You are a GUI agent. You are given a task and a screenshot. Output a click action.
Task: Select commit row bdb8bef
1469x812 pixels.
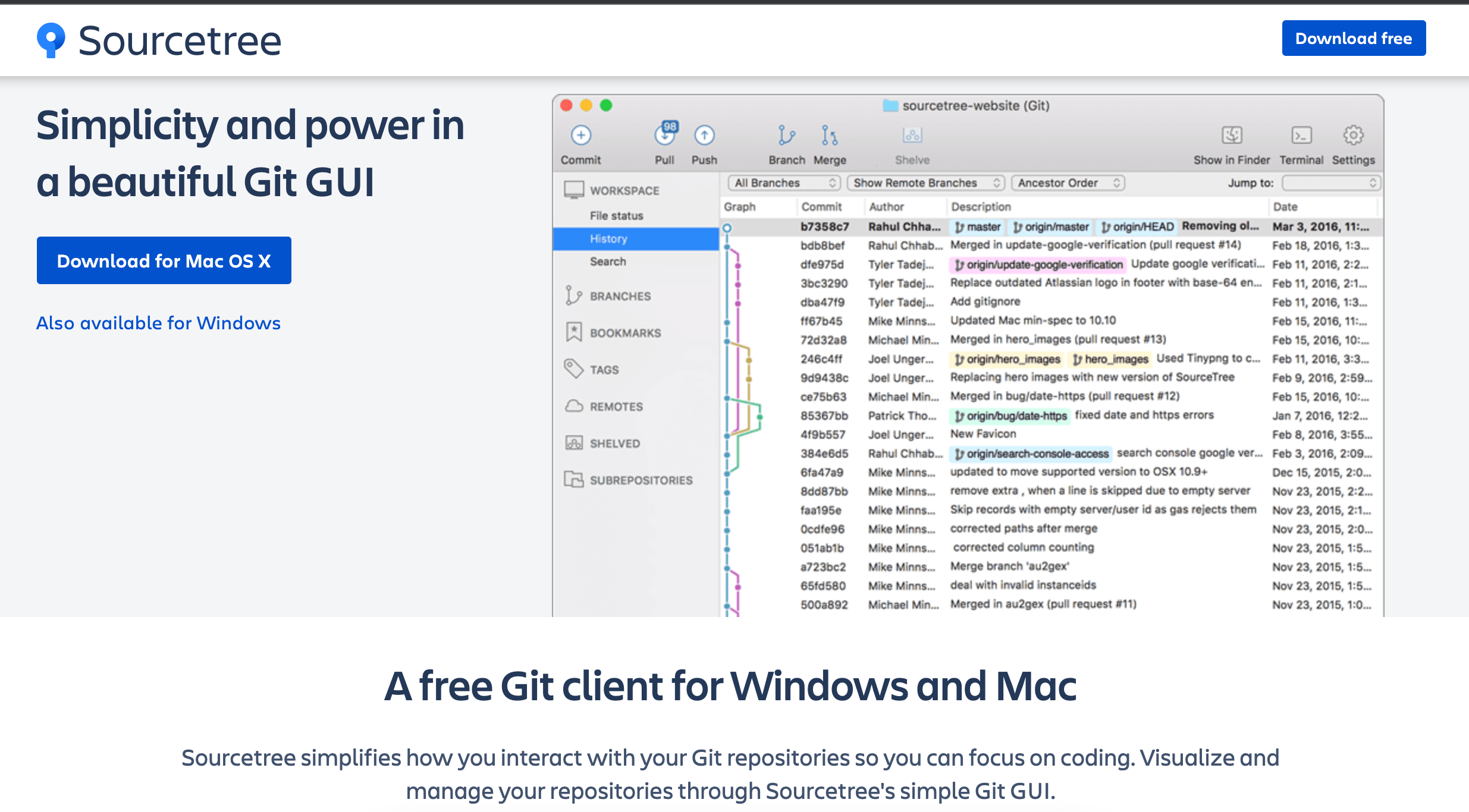click(x=1051, y=246)
